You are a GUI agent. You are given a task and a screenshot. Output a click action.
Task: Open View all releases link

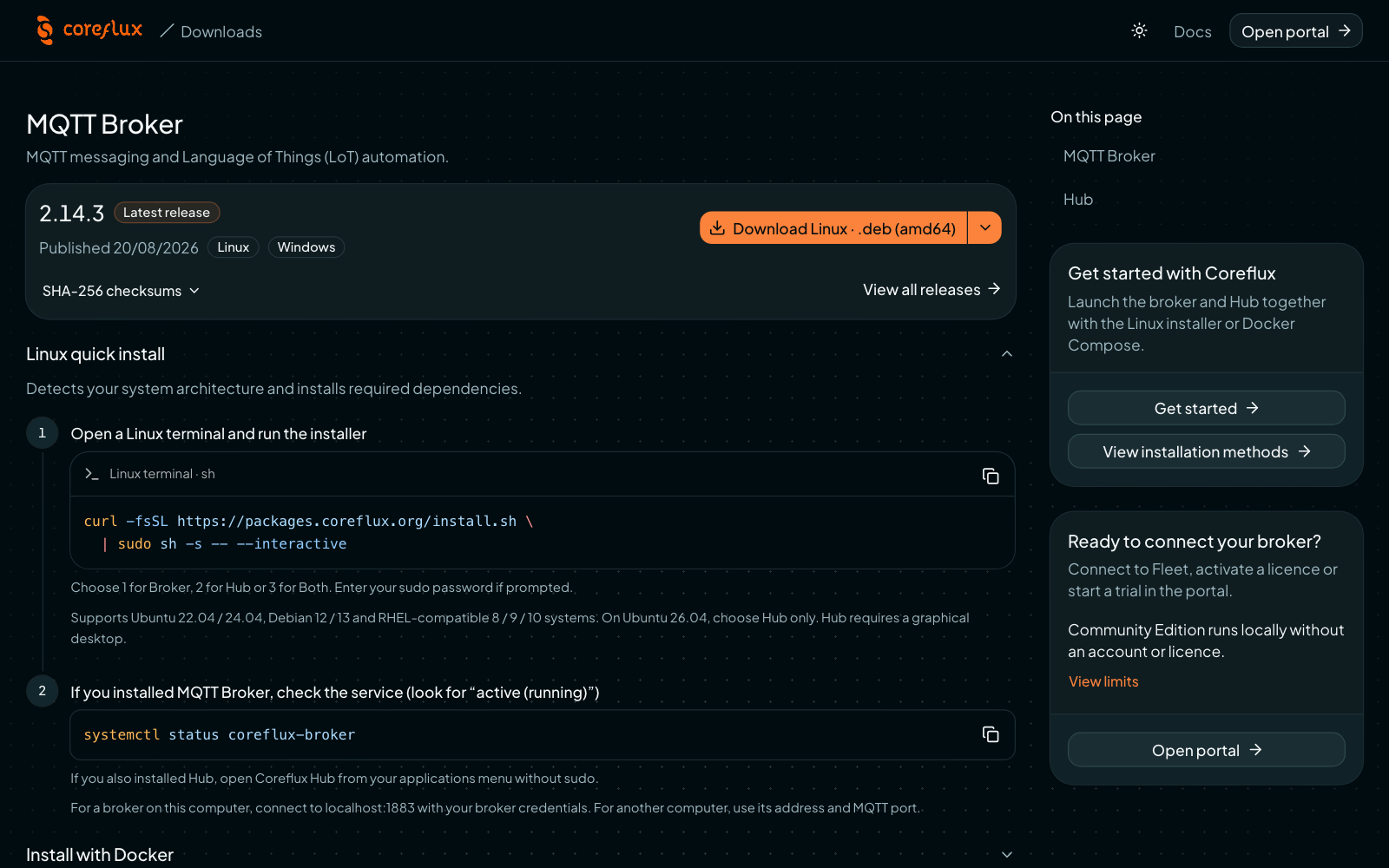(x=931, y=290)
